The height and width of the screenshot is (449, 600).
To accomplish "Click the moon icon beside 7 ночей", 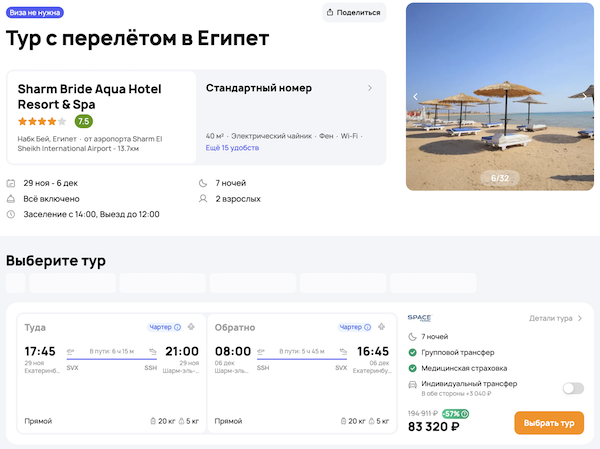I will tap(205, 183).
